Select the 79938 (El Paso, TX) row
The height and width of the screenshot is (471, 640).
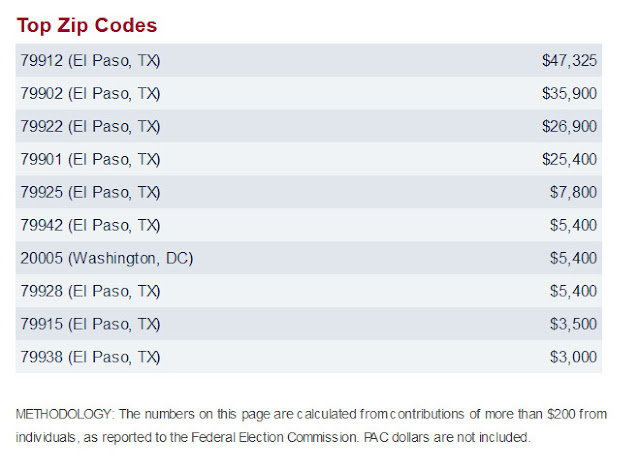309,357
